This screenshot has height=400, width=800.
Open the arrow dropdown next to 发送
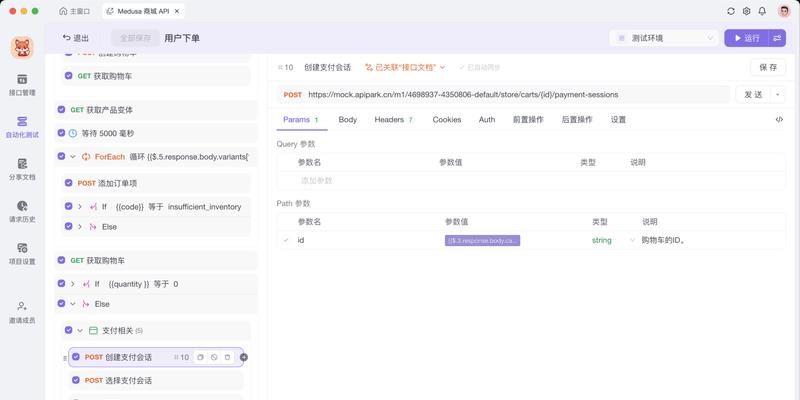778,94
